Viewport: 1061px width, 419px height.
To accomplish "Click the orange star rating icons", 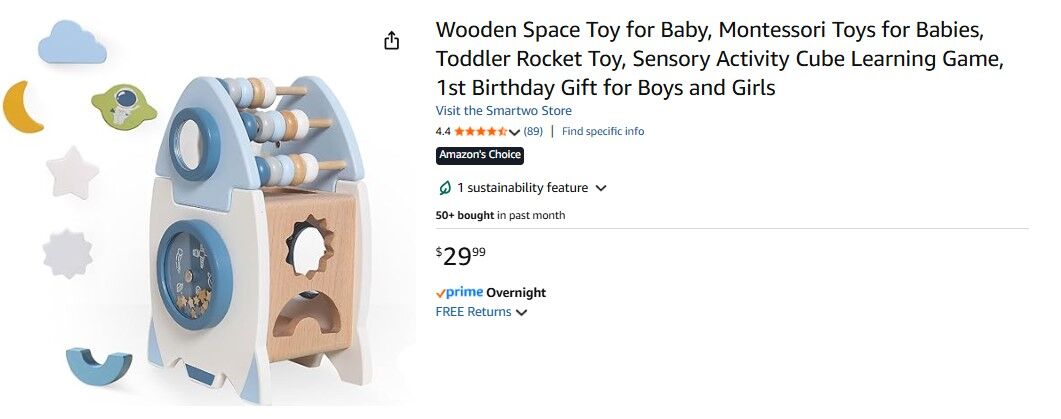I will [480, 132].
